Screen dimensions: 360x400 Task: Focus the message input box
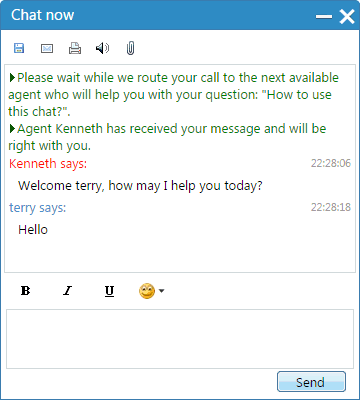tap(180, 339)
